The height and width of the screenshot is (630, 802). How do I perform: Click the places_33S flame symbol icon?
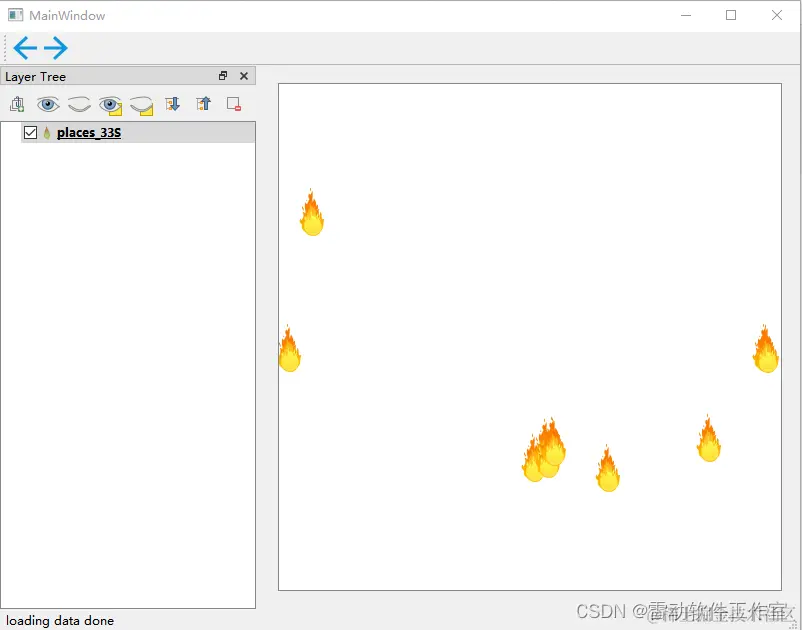point(47,133)
